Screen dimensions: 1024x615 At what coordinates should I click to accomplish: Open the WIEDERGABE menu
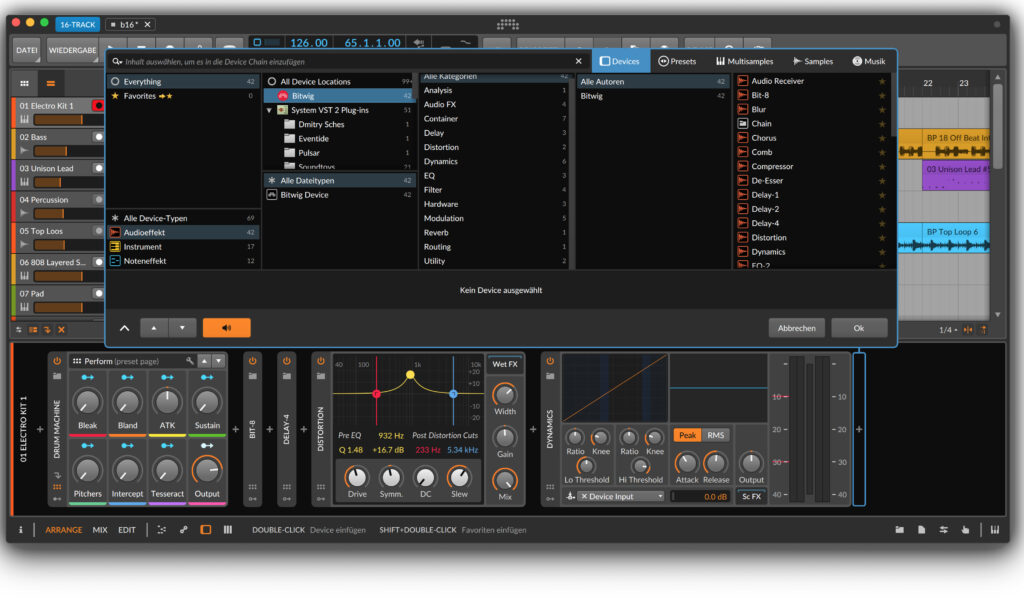point(72,50)
